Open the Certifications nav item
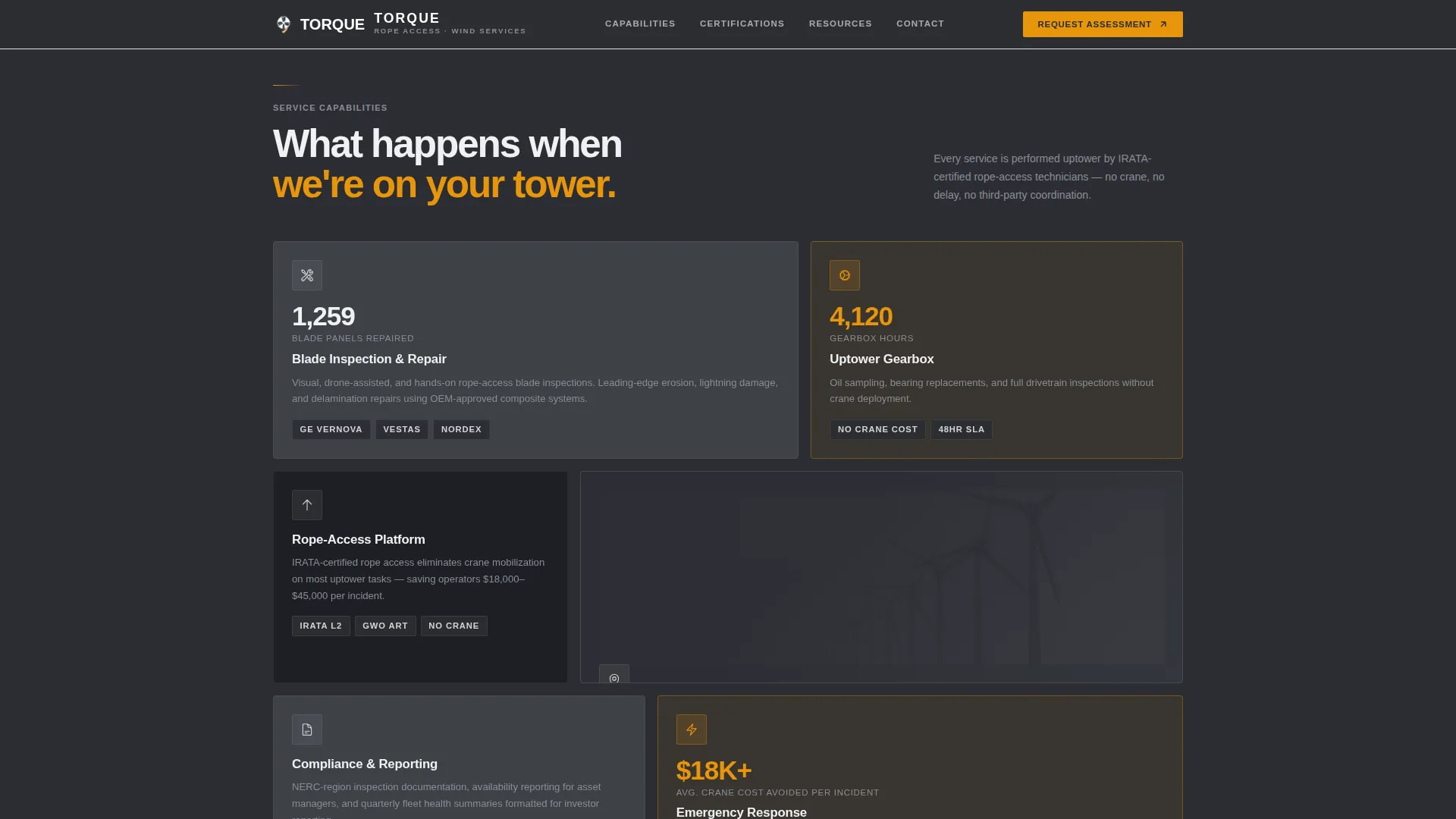1456x819 pixels. tap(742, 24)
